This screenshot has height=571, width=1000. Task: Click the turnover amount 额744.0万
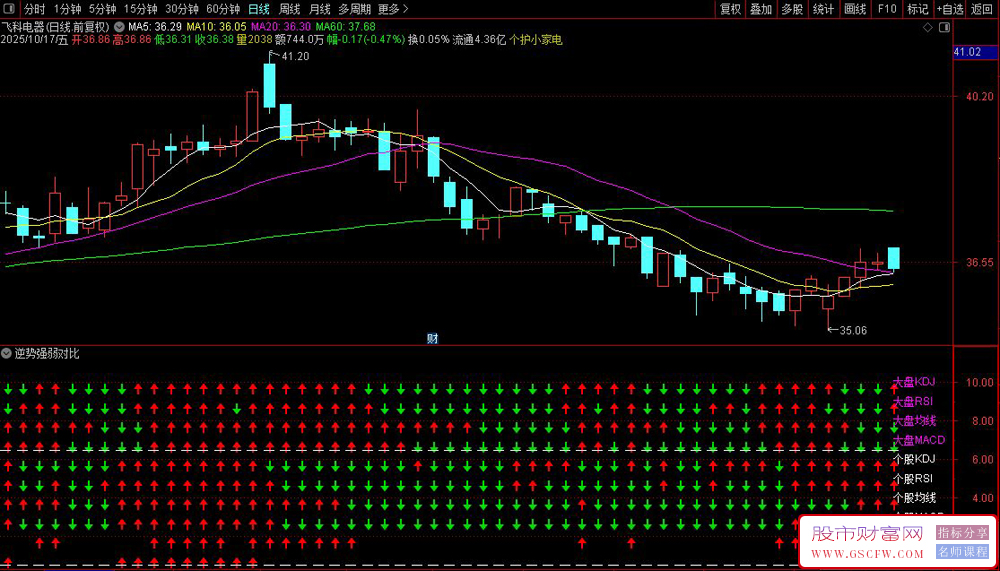300,40
